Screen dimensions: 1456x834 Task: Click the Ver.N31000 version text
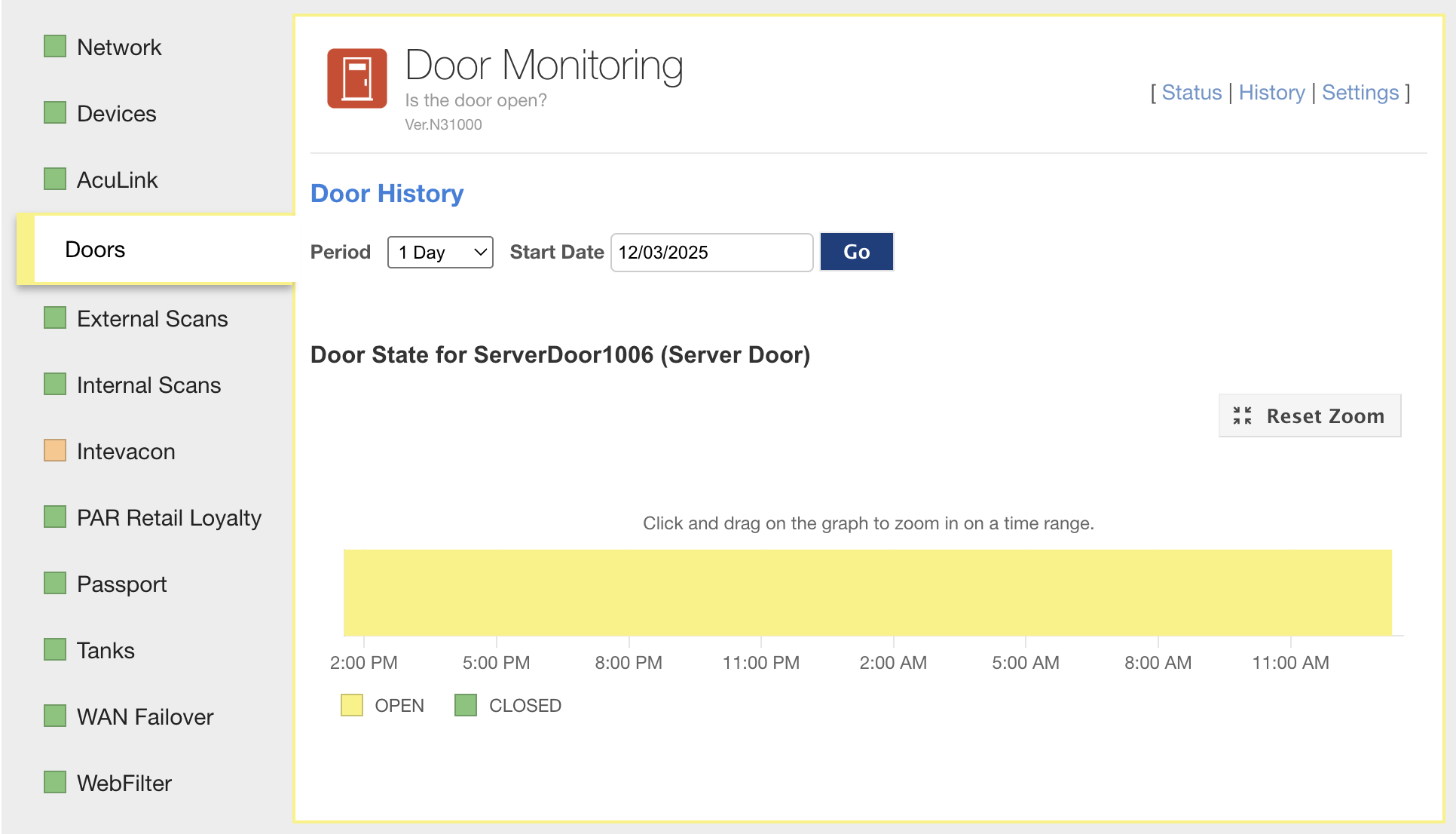click(443, 124)
